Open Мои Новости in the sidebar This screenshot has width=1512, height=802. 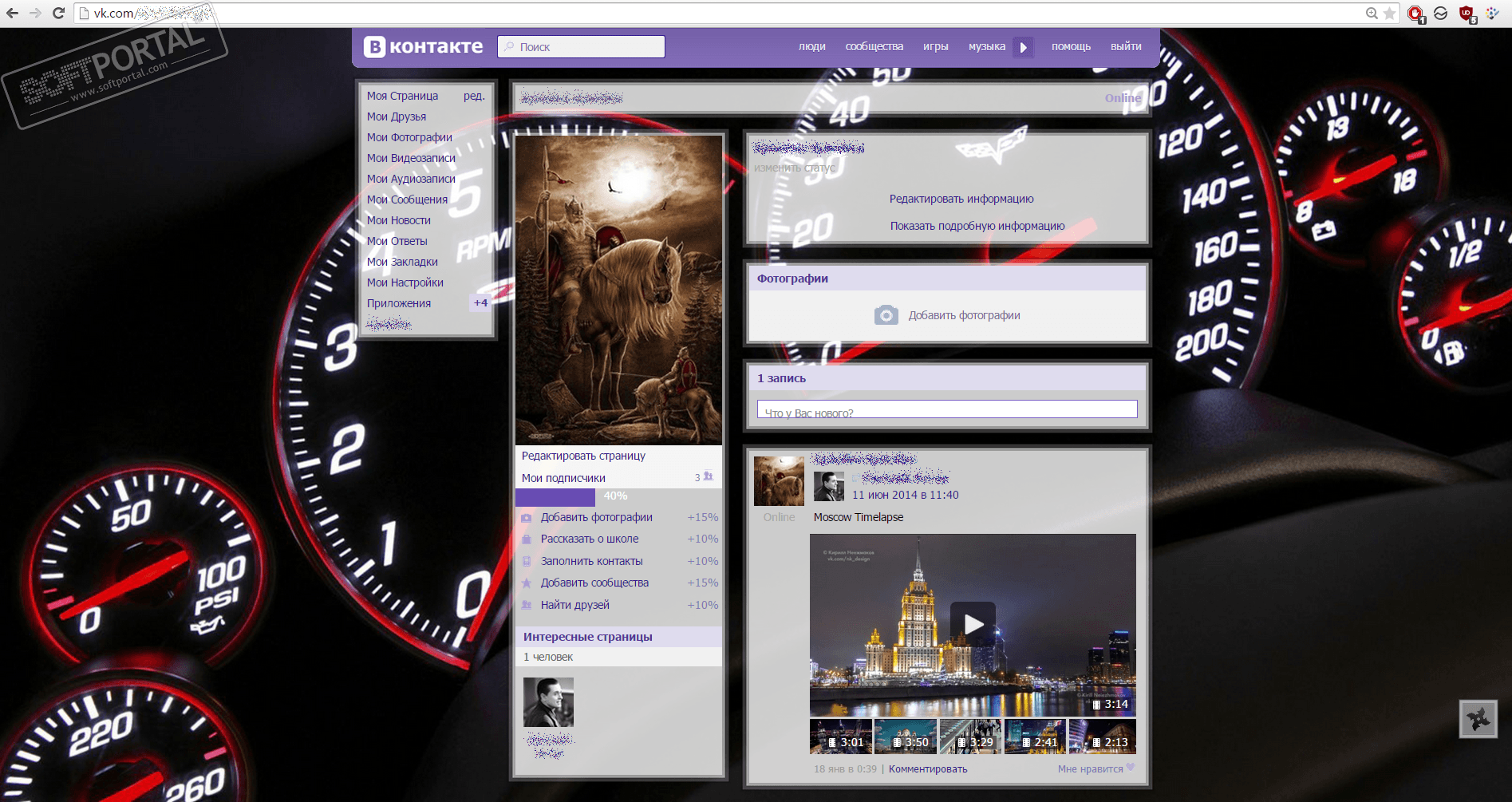[x=399, y=220]
